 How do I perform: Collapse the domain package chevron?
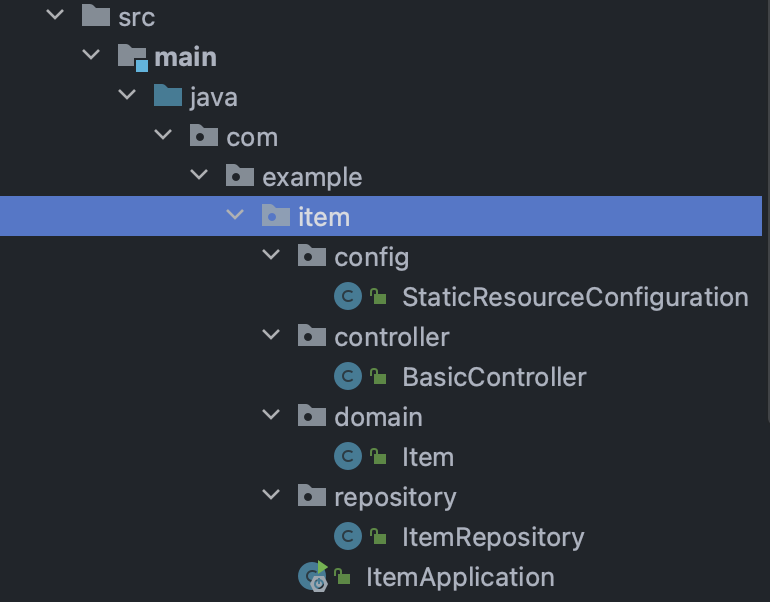tap(271, 415)
